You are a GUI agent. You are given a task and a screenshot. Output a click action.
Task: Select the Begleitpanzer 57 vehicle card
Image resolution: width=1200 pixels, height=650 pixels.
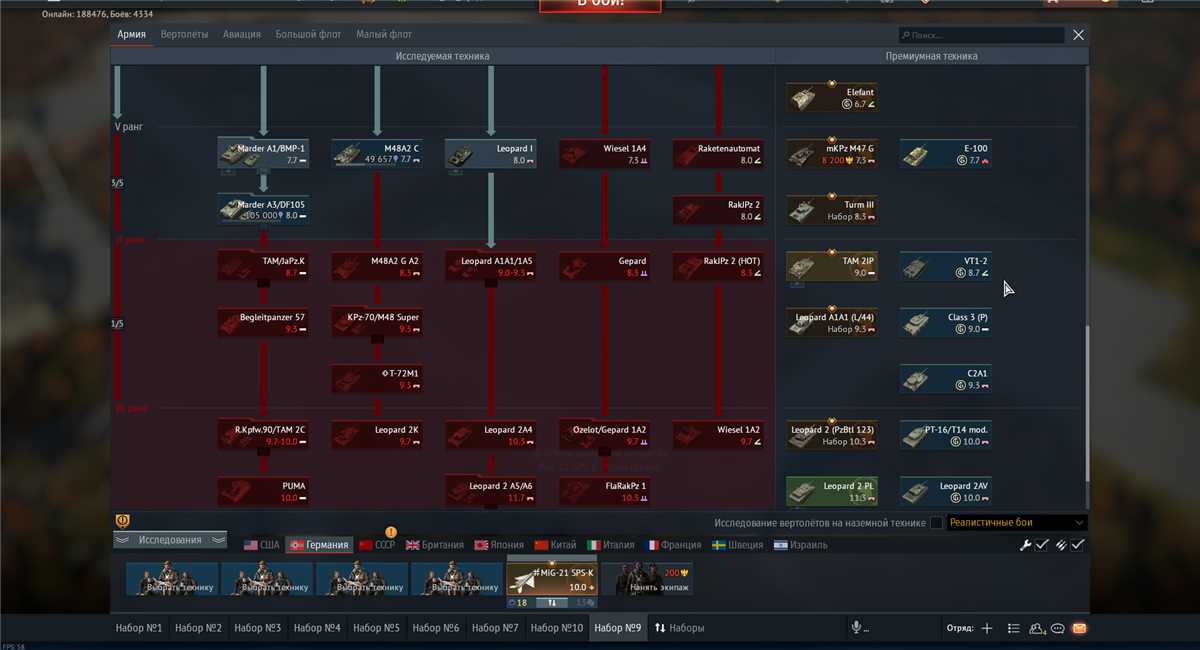tap(263, 322)
